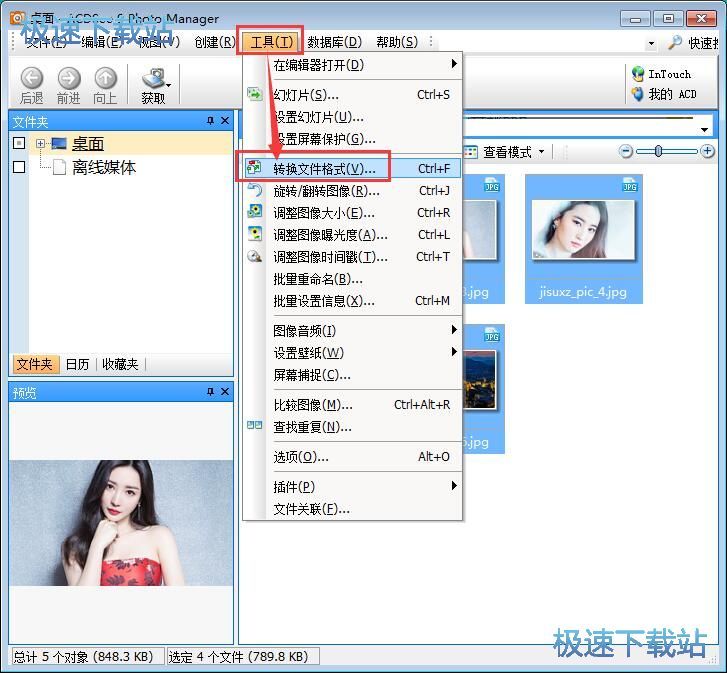
Task: Switch to the 日历 tab
Action: [77, 364]
